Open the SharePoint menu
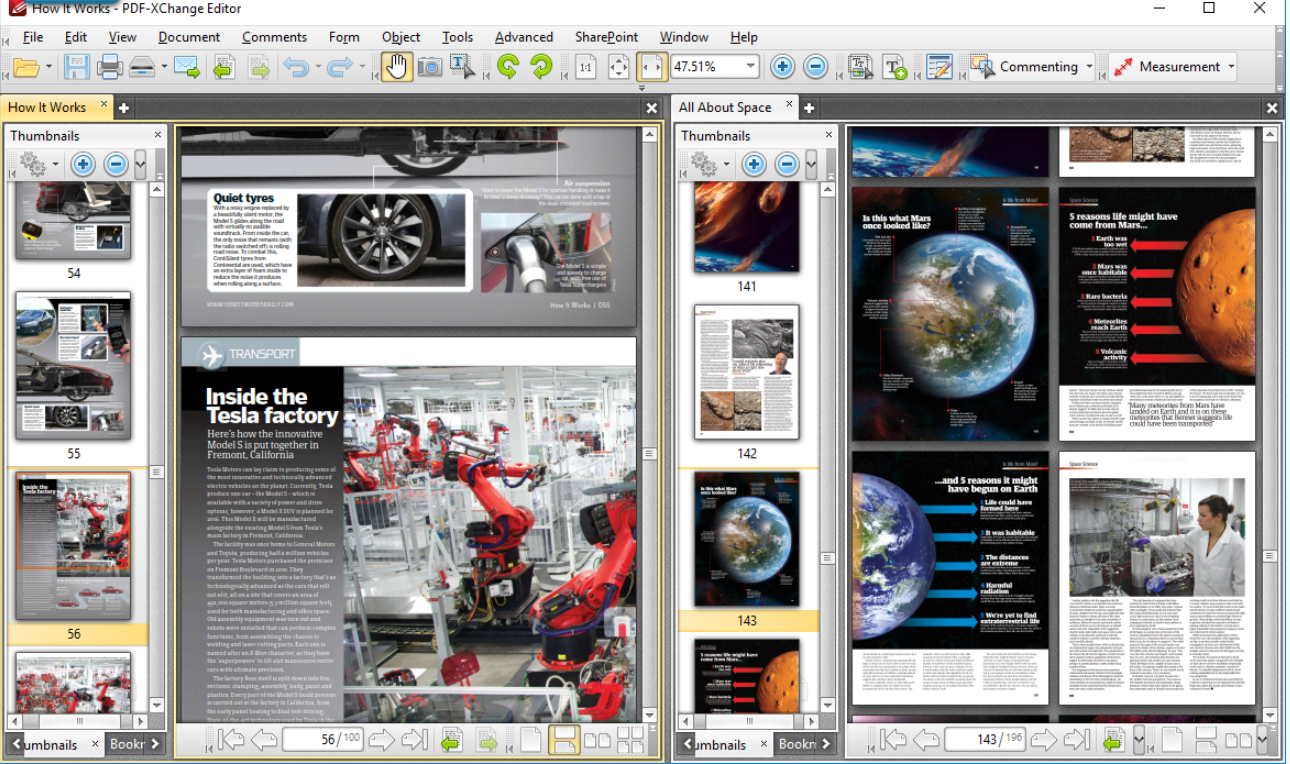This screenshot has width=1290, height=764. 606,37
